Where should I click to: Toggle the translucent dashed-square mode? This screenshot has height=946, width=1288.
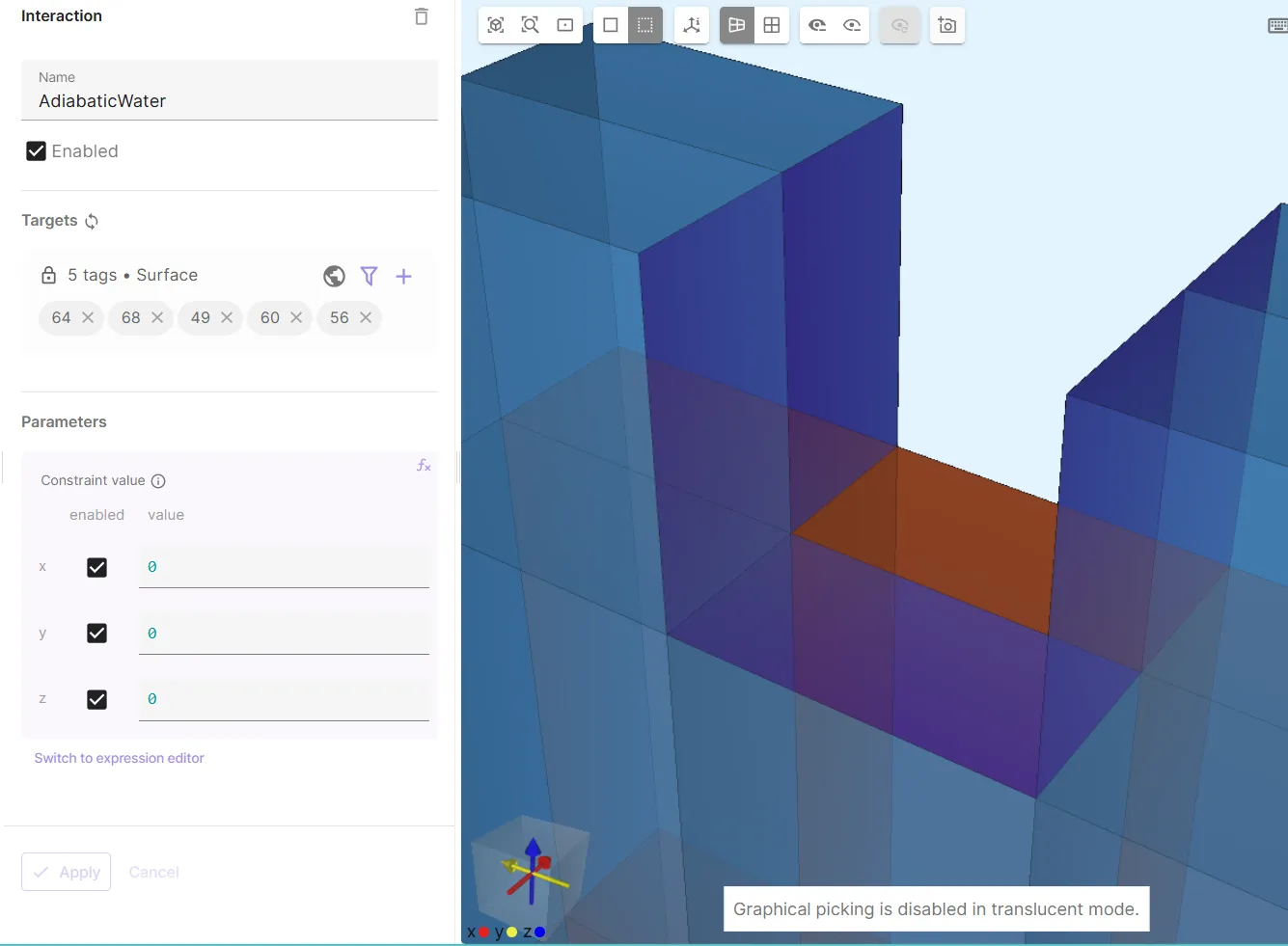coord(645,25)
